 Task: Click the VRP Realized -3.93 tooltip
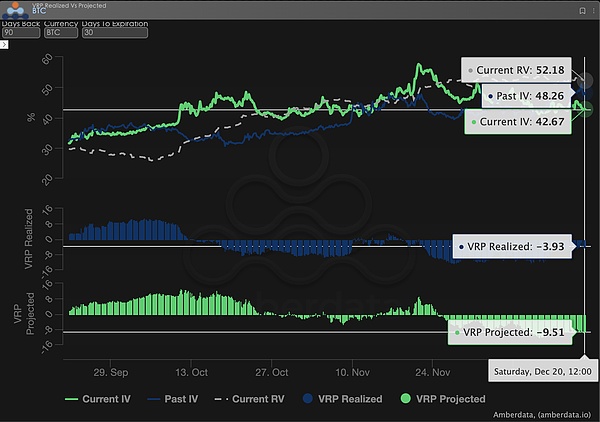tap(511, 247)
